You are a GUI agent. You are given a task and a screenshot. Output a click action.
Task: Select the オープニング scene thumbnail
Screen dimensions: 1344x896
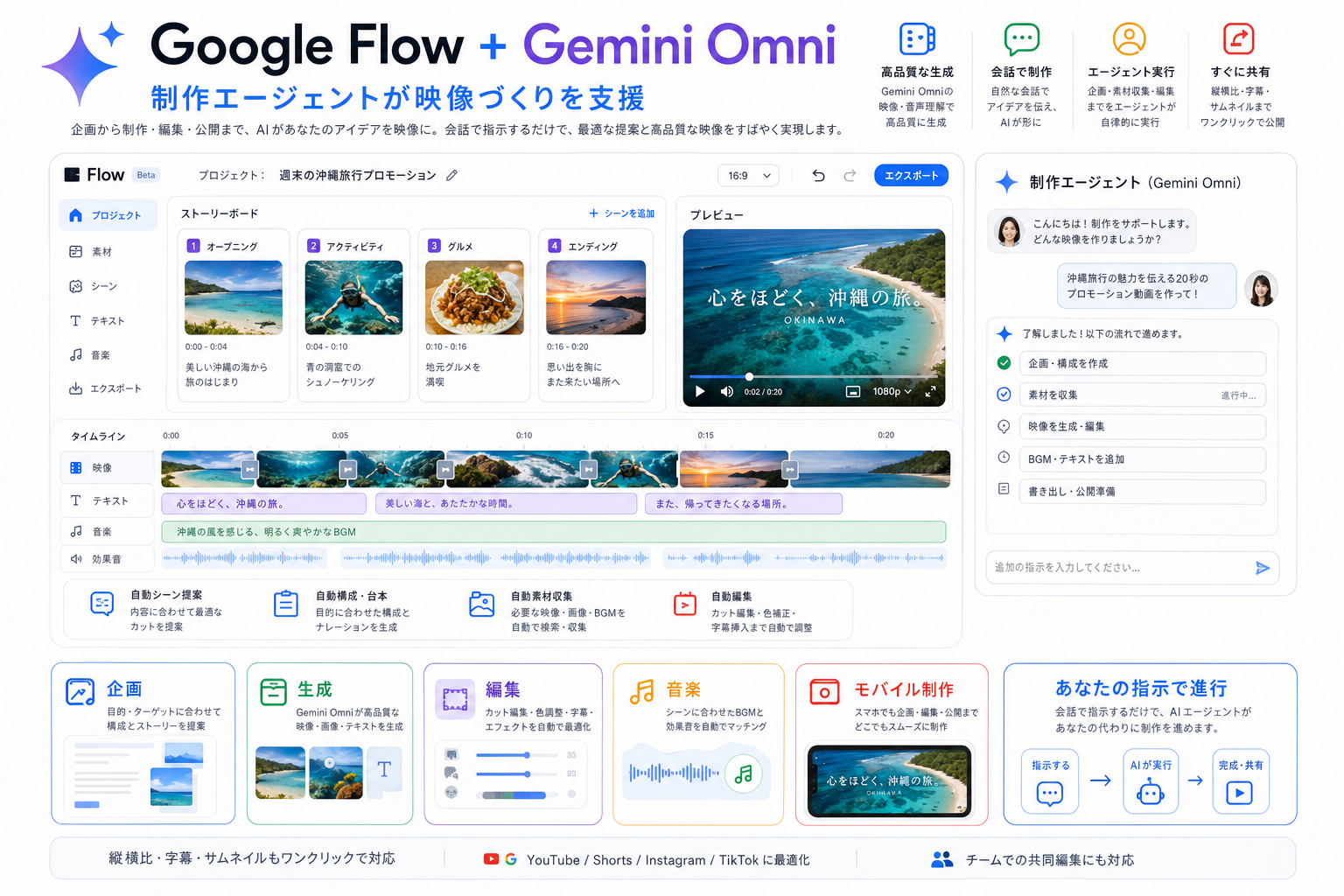point(234,297)
